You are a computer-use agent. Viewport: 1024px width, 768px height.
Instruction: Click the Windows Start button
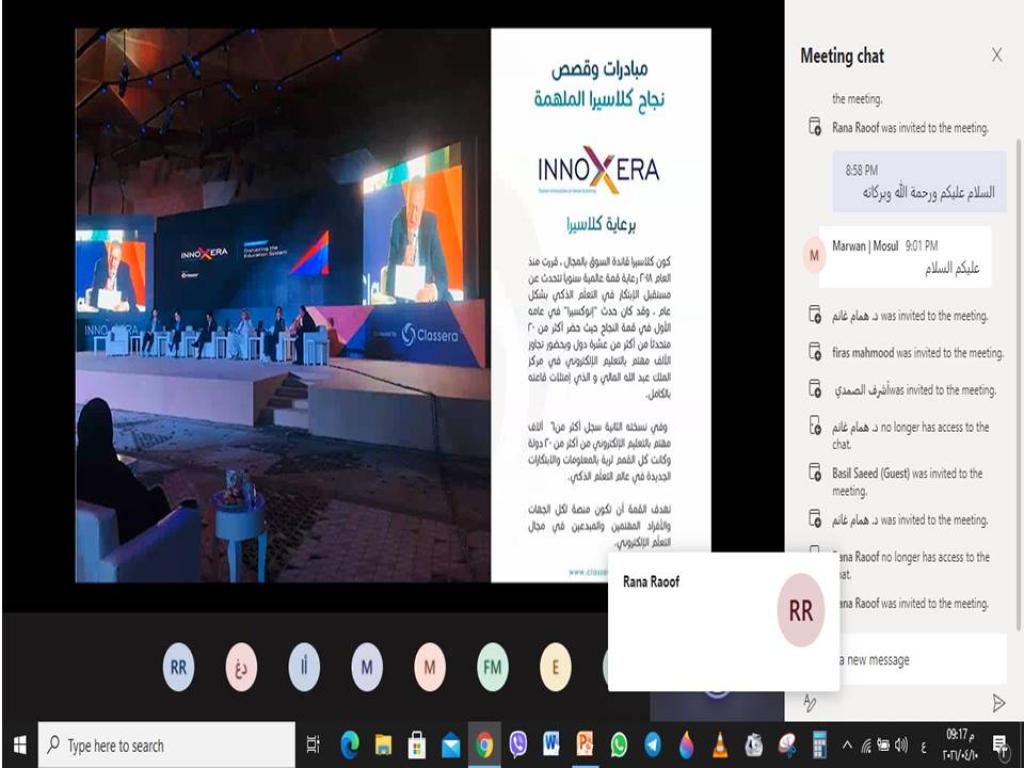click(x=18, y=745)
